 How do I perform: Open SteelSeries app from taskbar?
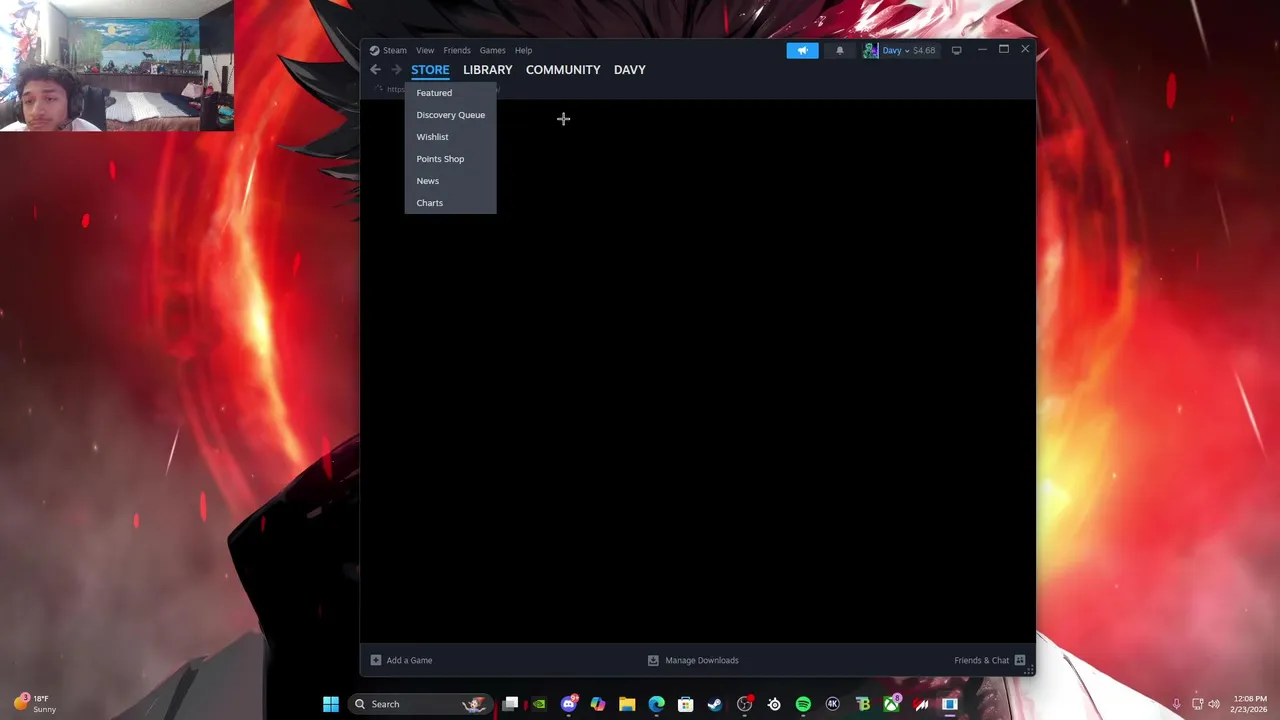774,704
